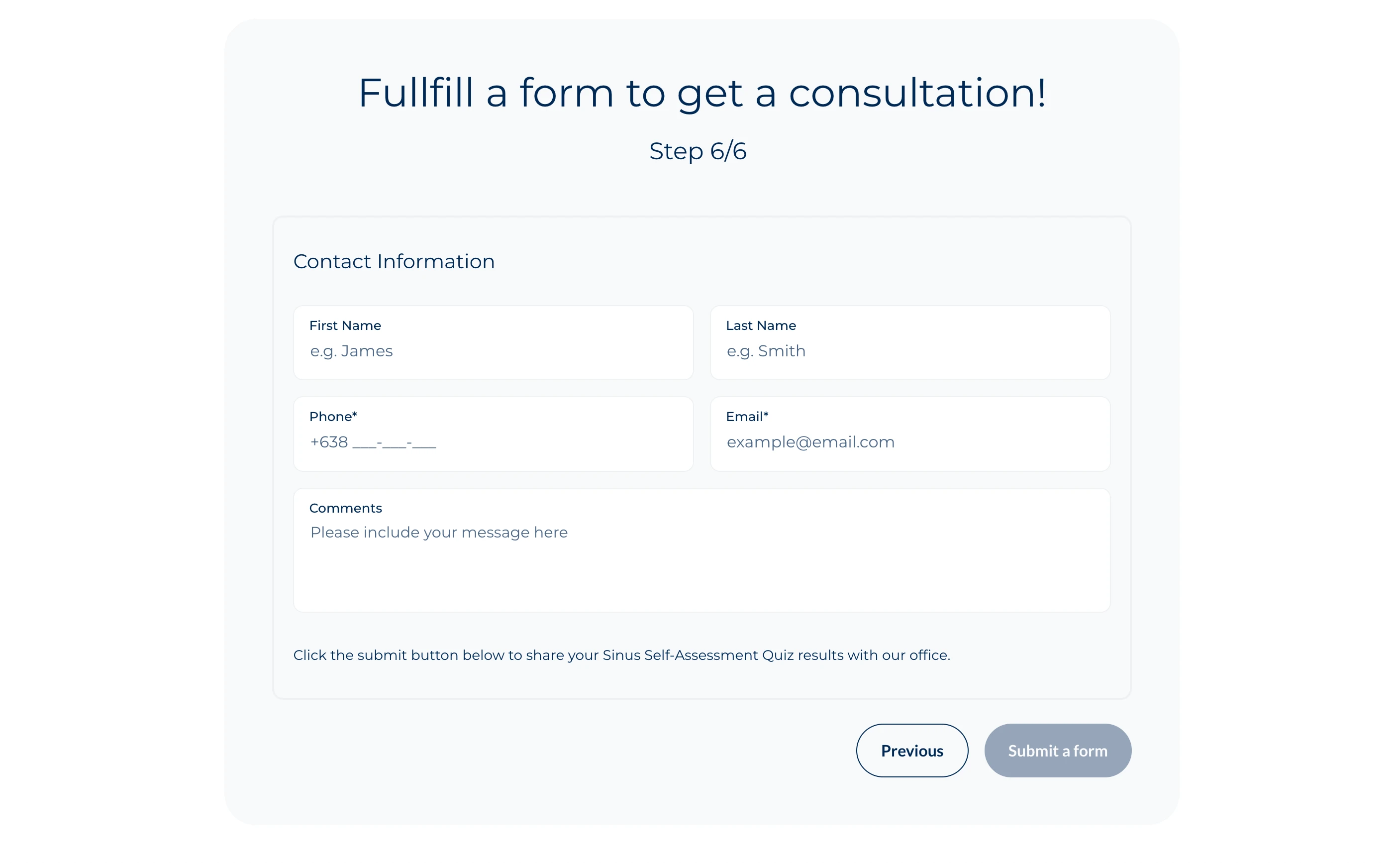Click the "Last Name" field label
1400x863 pixels.
click(x=761, y=325)
